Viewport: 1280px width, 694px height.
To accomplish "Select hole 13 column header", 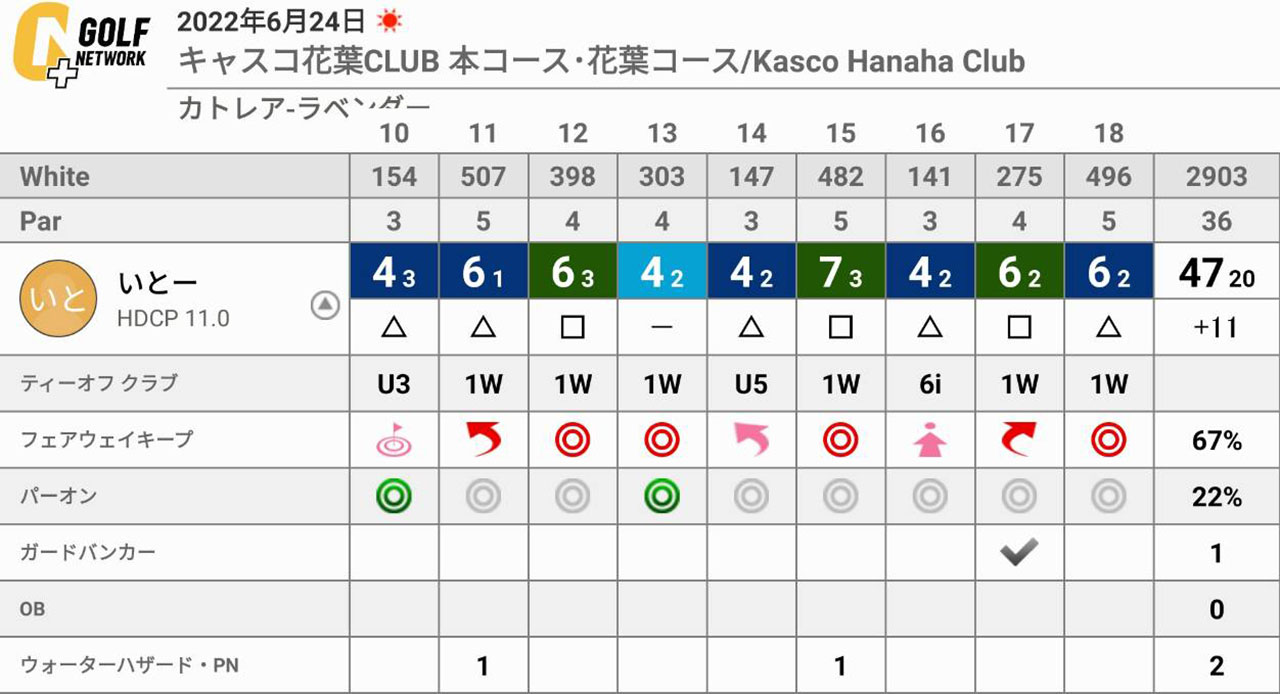I will coord(662,133).
